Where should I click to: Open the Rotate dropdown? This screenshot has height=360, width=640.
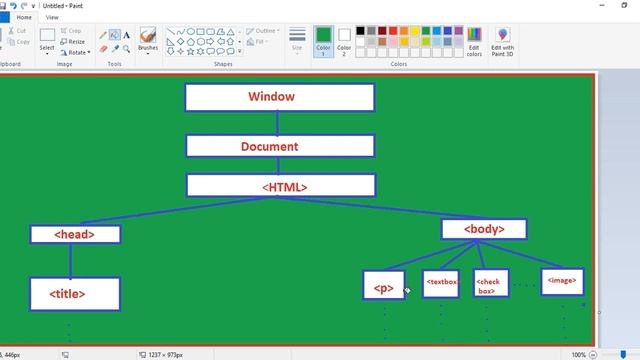75,53
